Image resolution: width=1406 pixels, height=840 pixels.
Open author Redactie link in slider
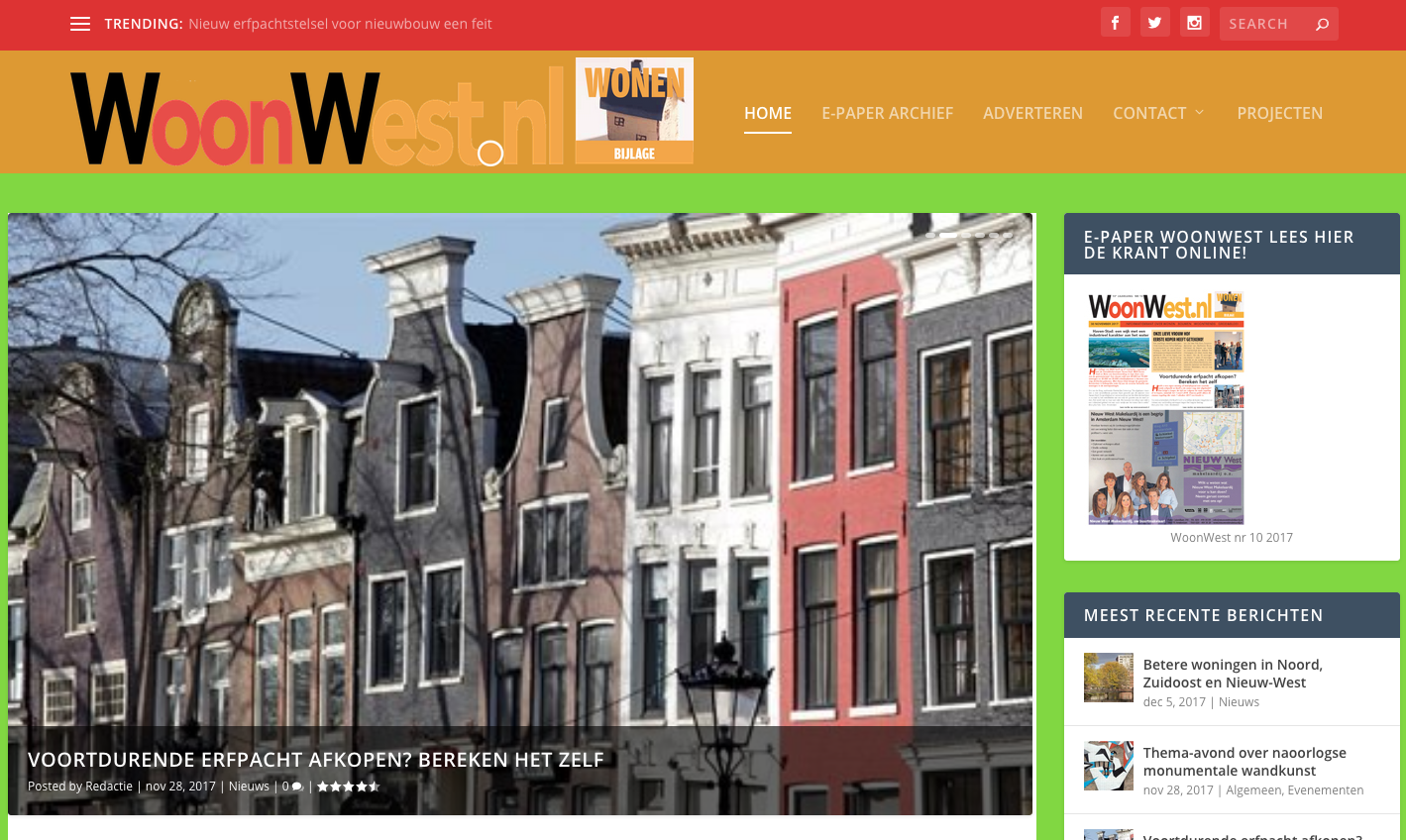click(109, 787)
